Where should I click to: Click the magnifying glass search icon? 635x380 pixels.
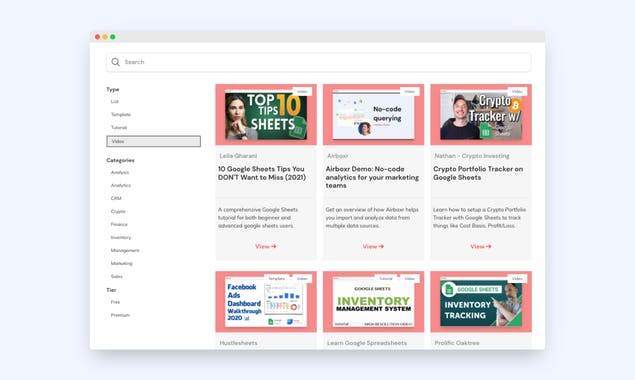click(x=115, y=62)
